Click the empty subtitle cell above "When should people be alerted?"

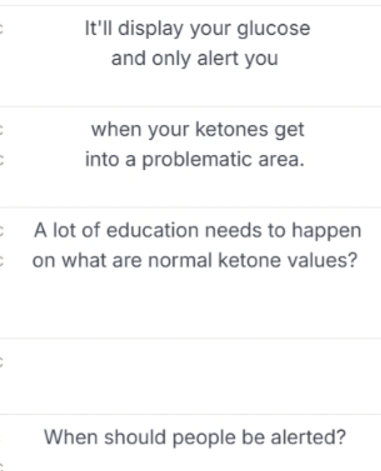point(192,376)
